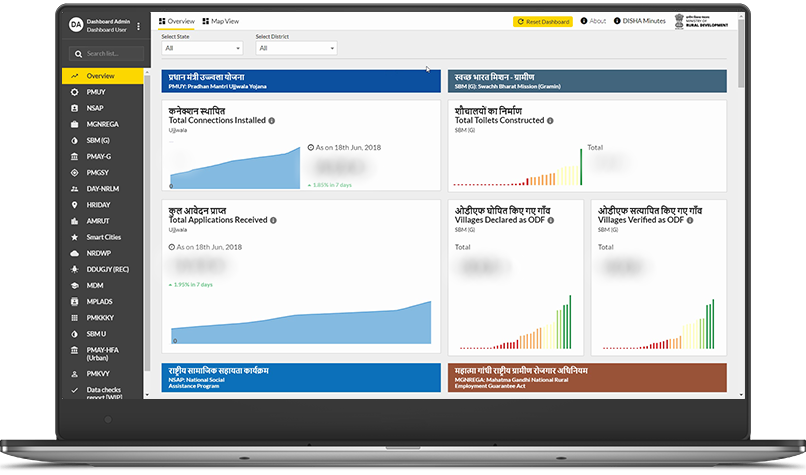Select the NSAP sidebar icon
The image size is (806, 475).
tap(75, 108)
